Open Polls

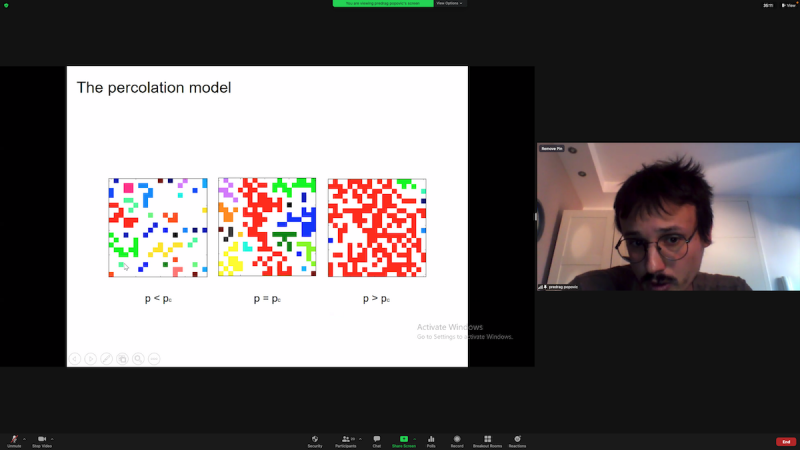[x=431, y=440]
